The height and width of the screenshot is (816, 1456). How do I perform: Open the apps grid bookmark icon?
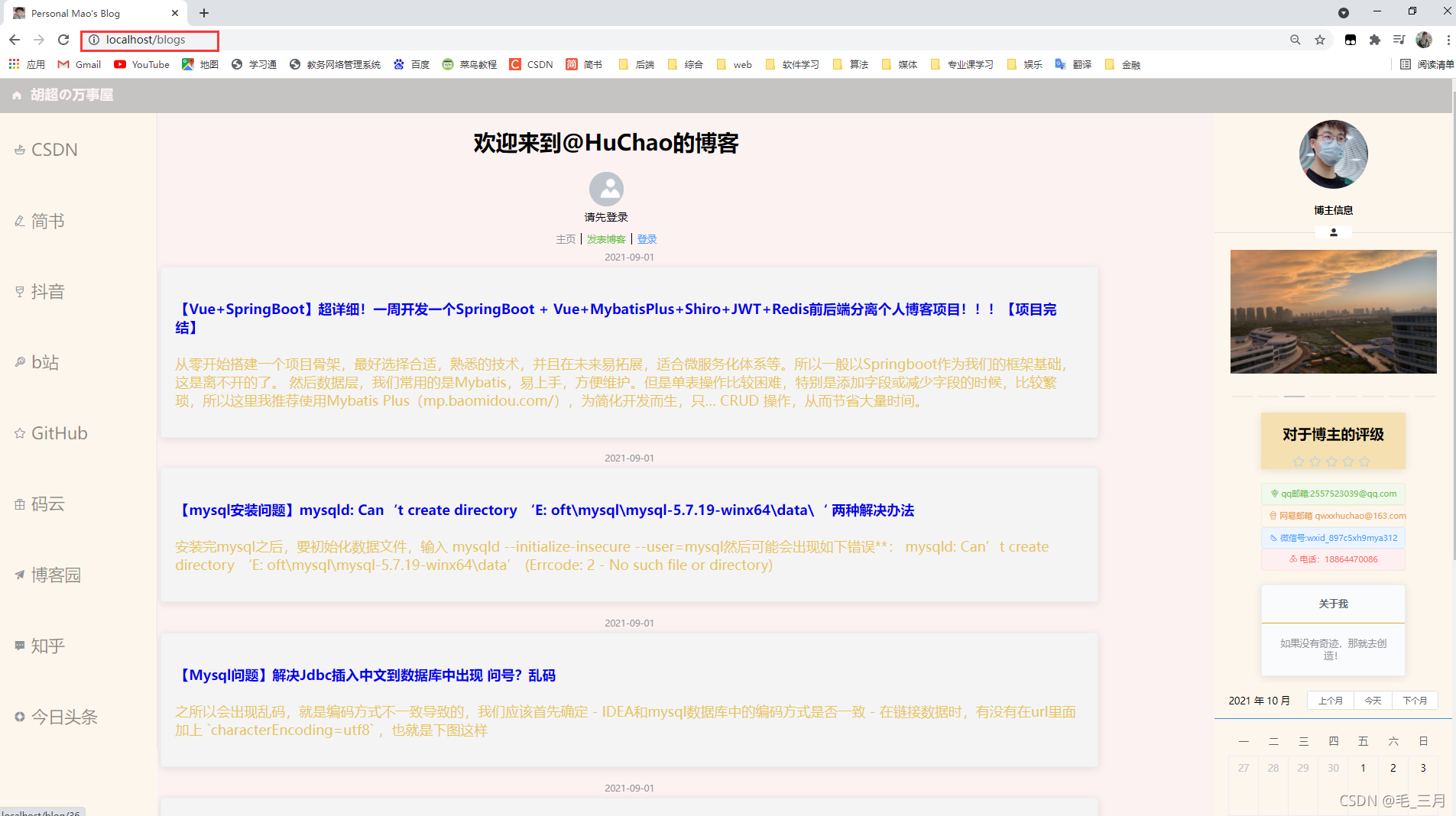[x=14, y=64]
